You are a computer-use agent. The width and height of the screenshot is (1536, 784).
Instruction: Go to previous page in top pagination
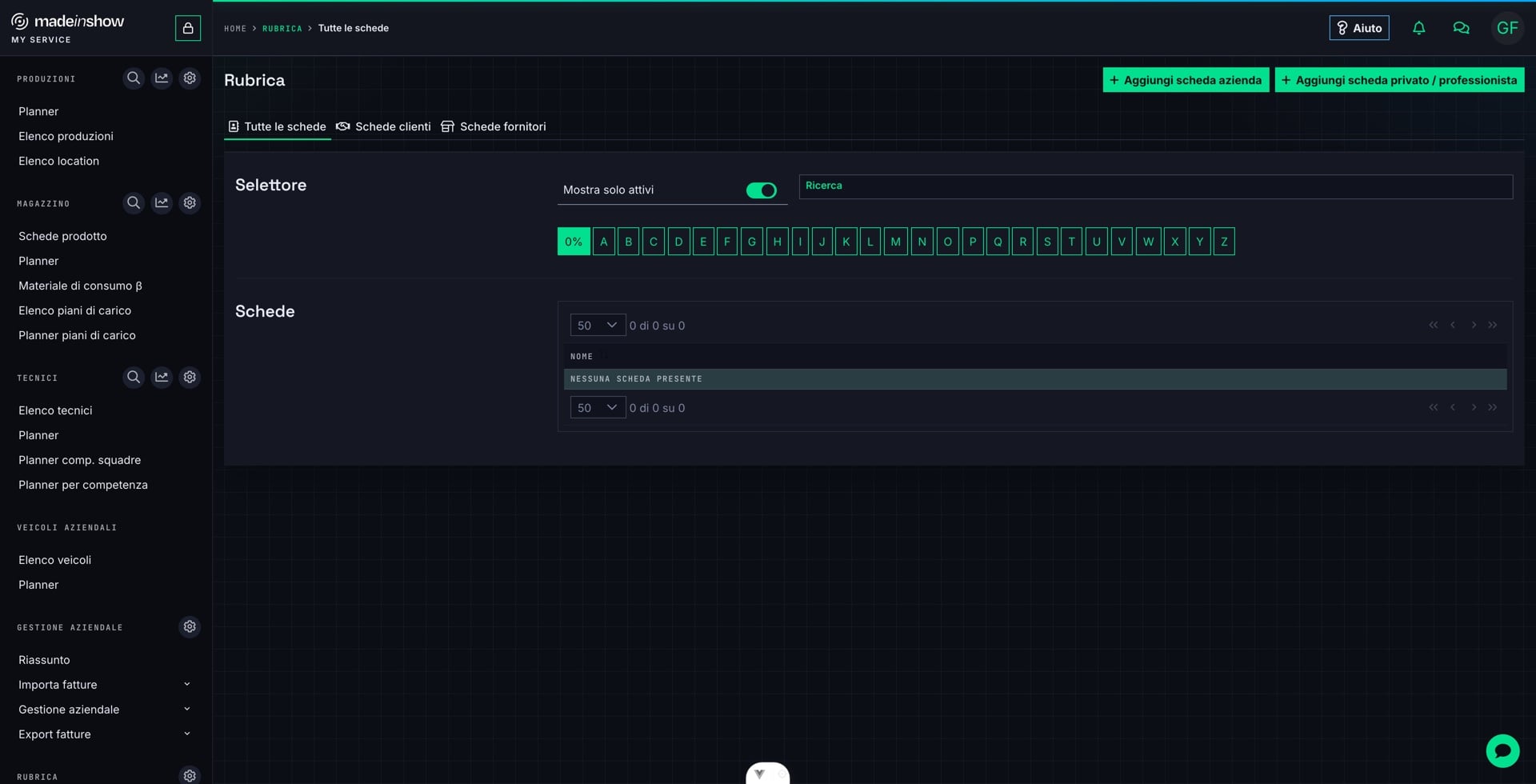1453,325
